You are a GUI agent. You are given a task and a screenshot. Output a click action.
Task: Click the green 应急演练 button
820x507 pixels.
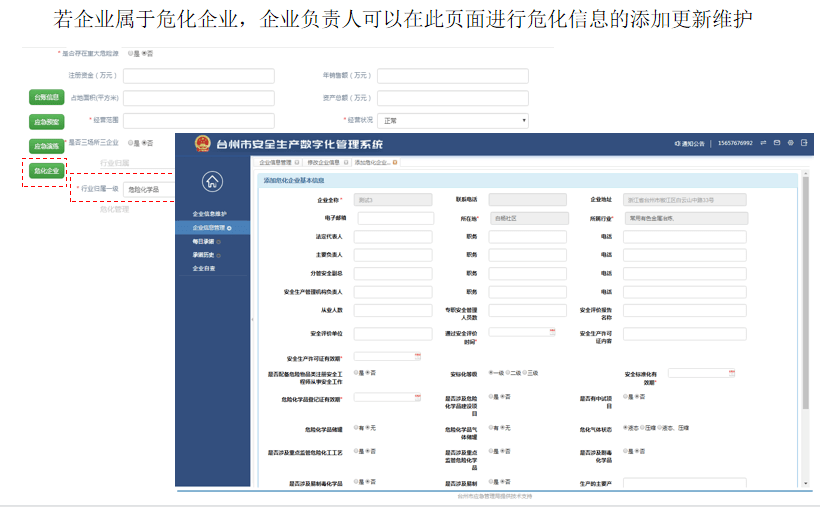point(47,146)
